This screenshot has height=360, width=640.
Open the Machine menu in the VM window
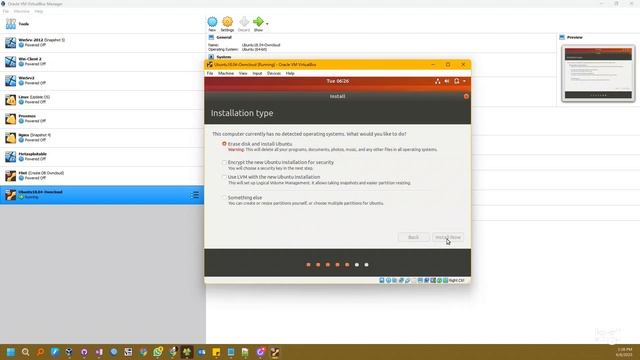point(226,73)
